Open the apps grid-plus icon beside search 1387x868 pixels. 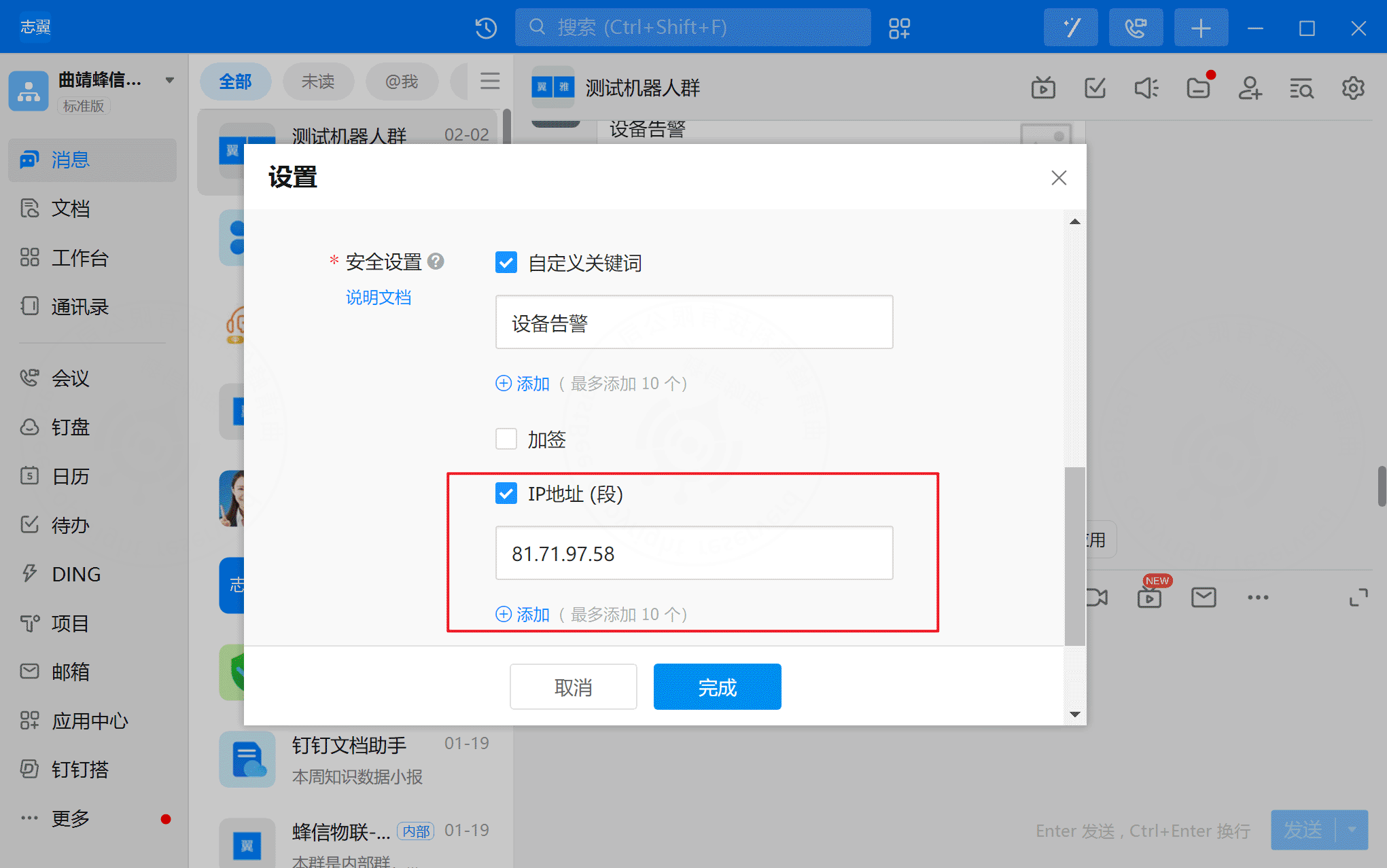(899, 28)
